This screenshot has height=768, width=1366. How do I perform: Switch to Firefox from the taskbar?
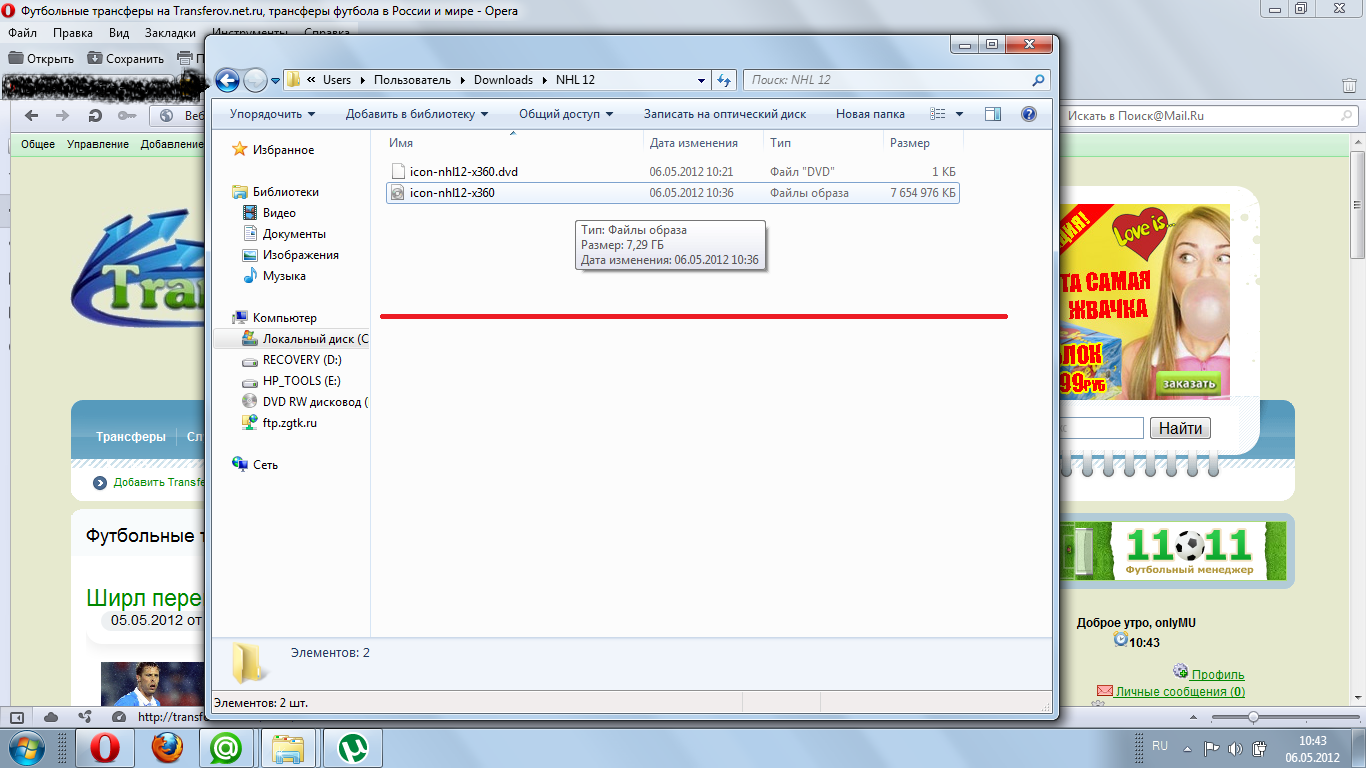pos(167,747)
